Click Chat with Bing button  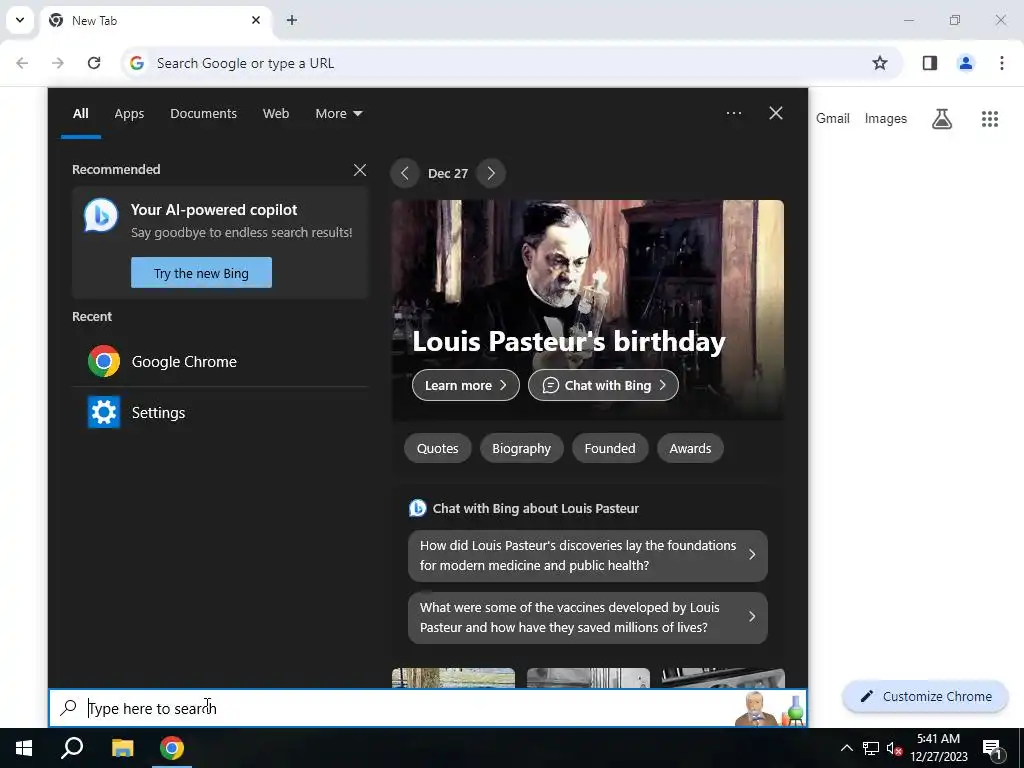[603, 385]
